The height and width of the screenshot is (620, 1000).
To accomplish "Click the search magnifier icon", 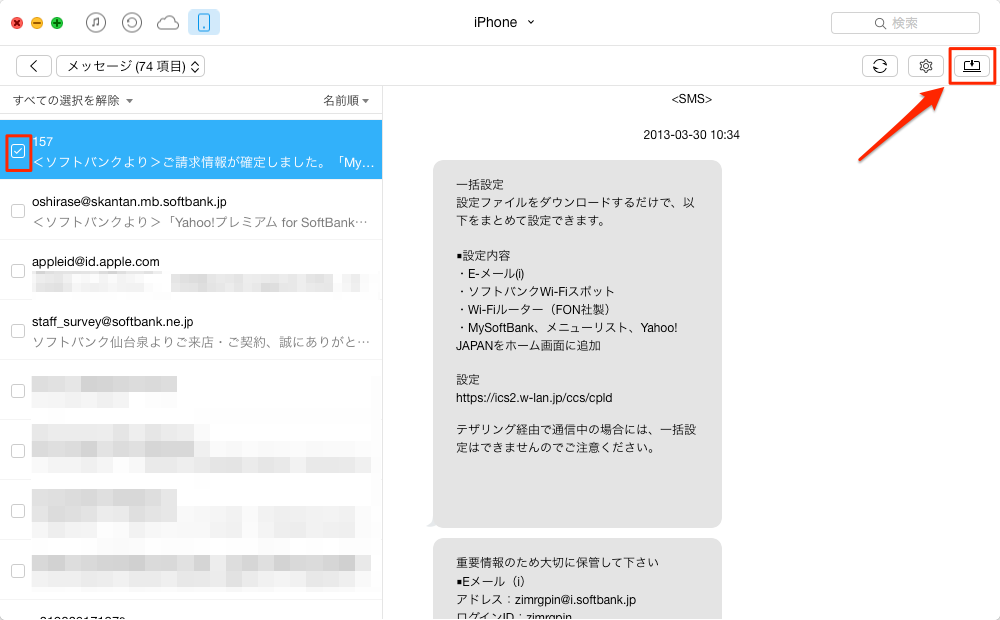I will pos(880,24).
